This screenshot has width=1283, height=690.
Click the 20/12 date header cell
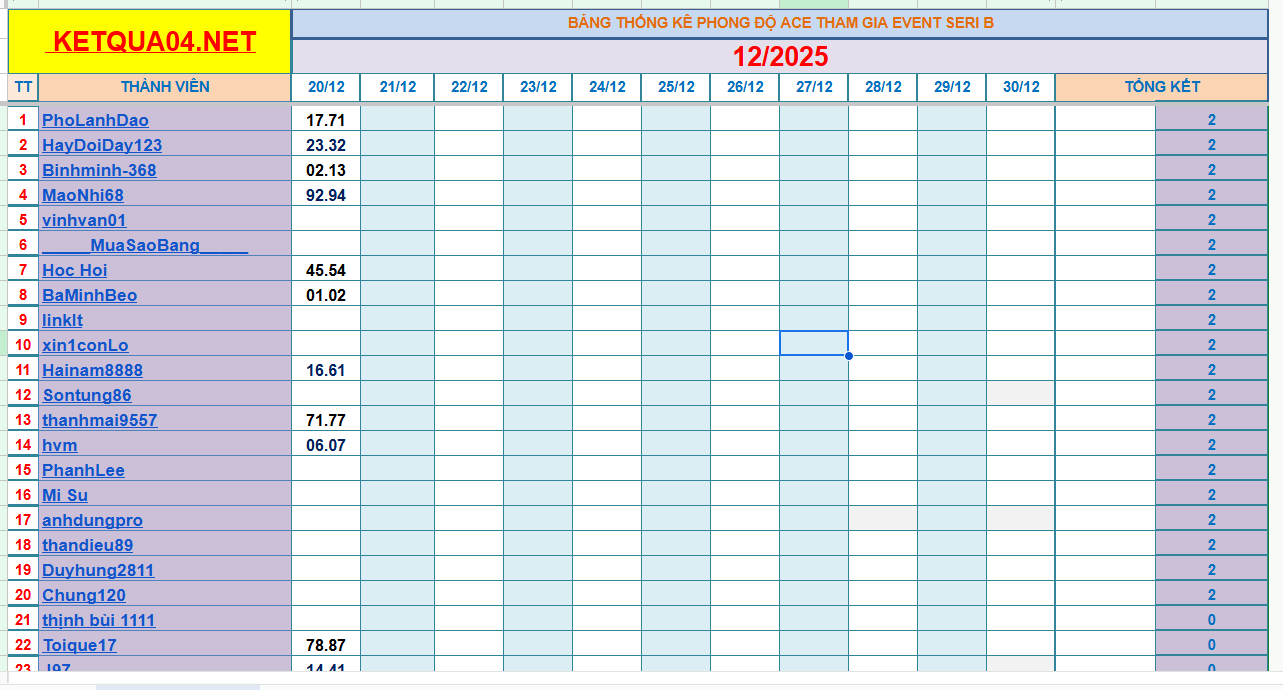tap(326, 87)
